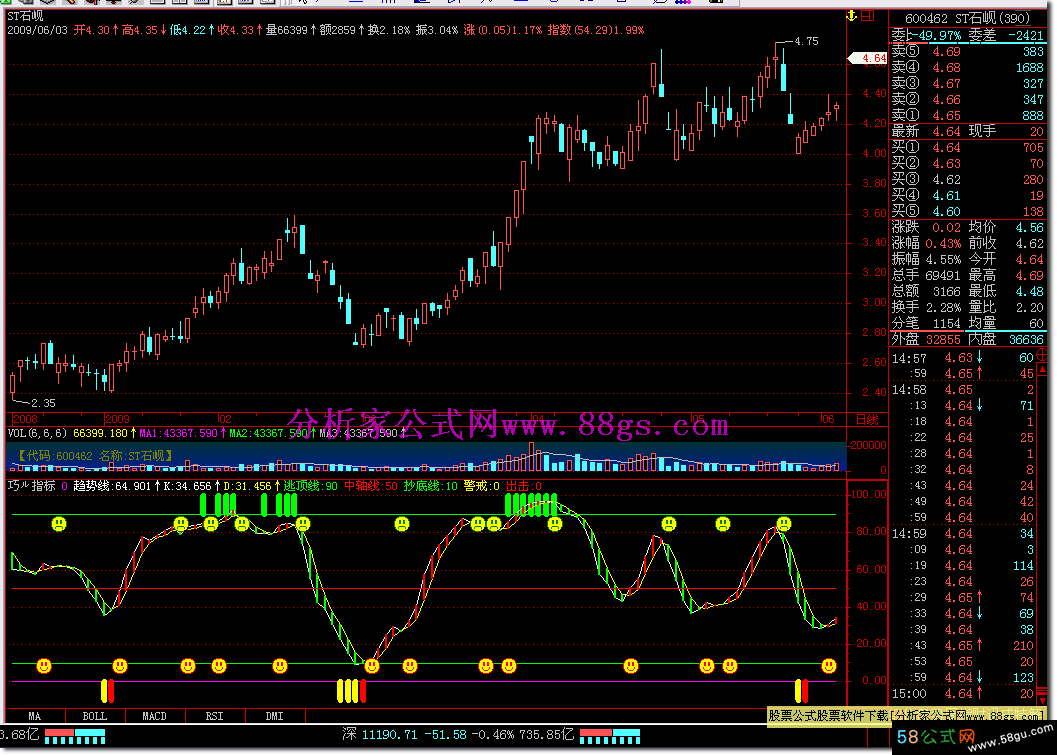This screenshot has width=1057, height=755.
Task: Click the 均价 4.56 average price value
Action: click(1006, 228)
